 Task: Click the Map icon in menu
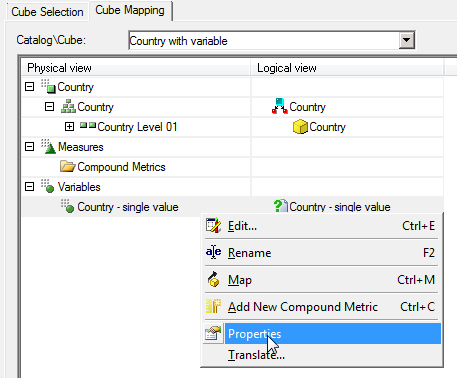coord(213,279)
